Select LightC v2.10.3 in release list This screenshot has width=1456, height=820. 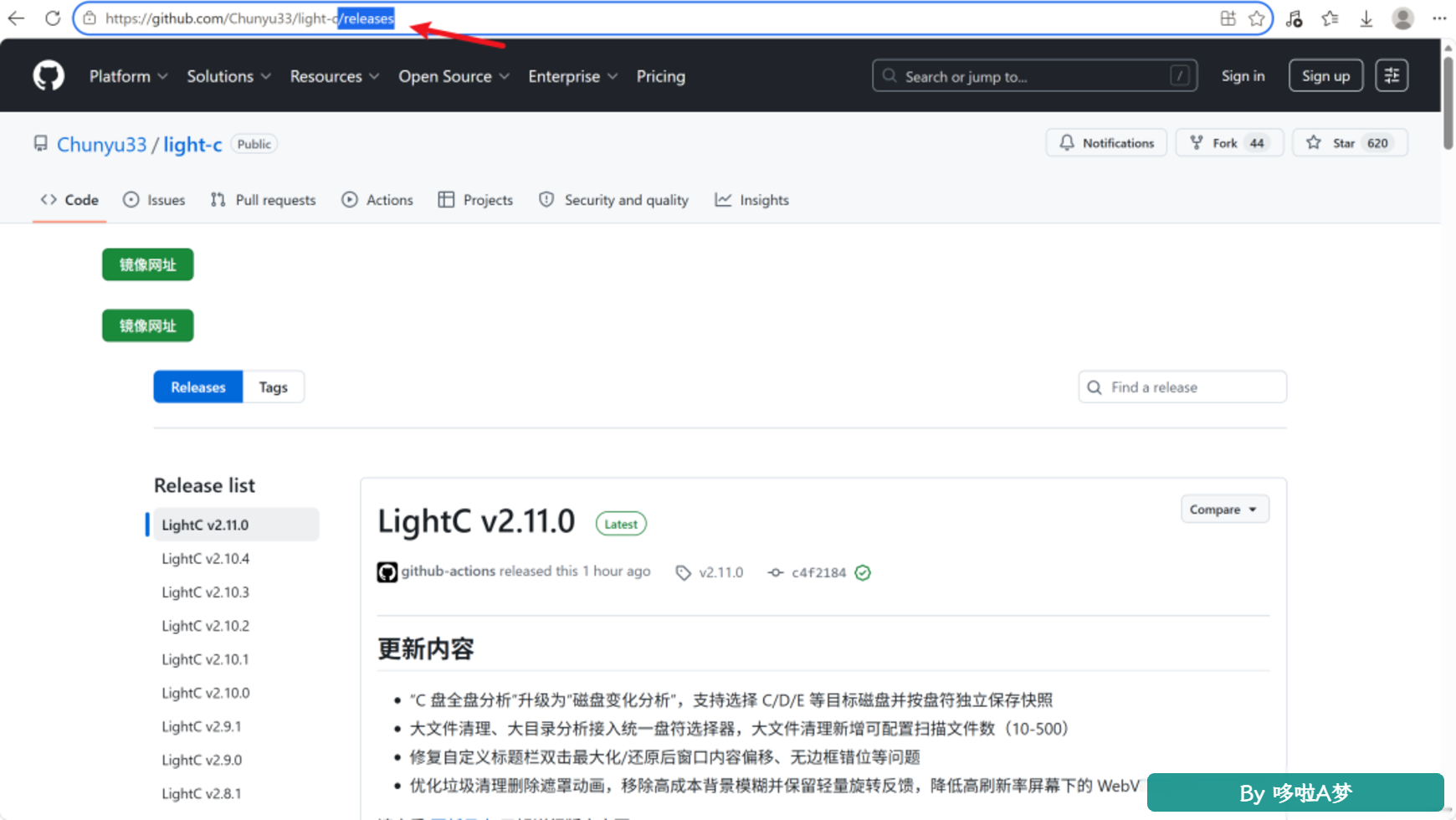click(x=206, y=592)
